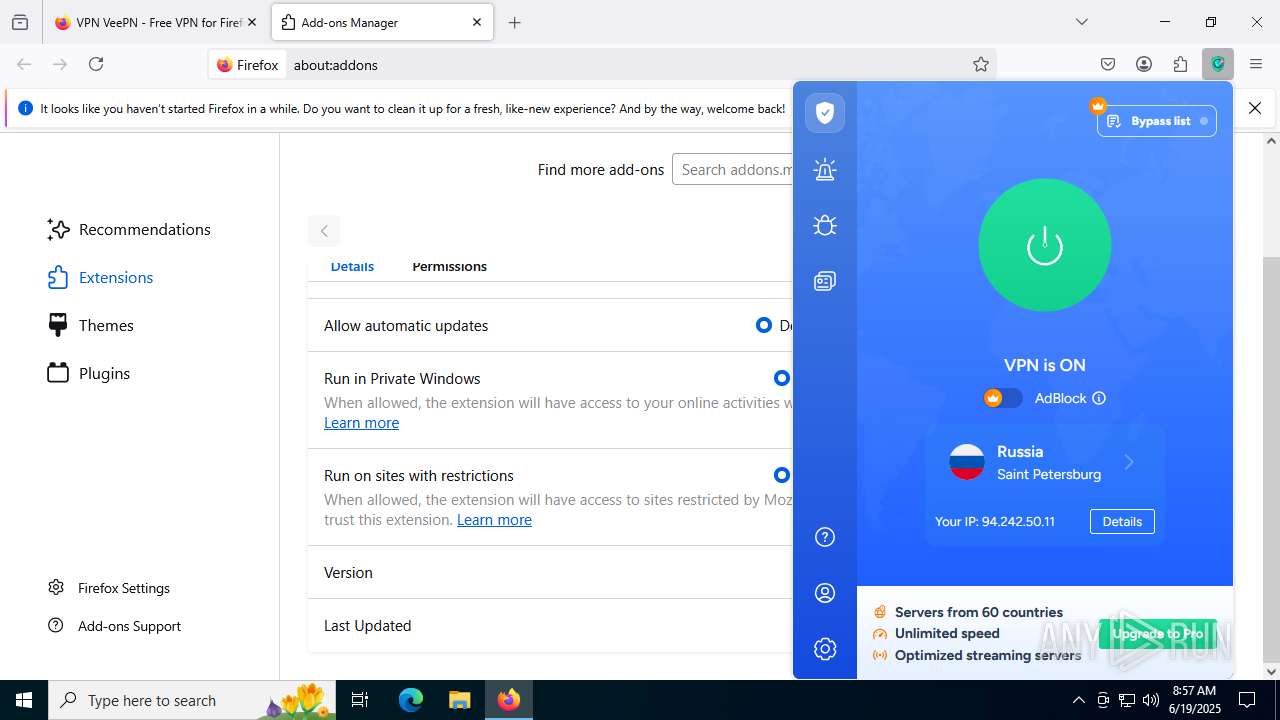Click the Upgrade to Pro button
This screenshot has height=720, width=1280.
[x=1158, y=634]
